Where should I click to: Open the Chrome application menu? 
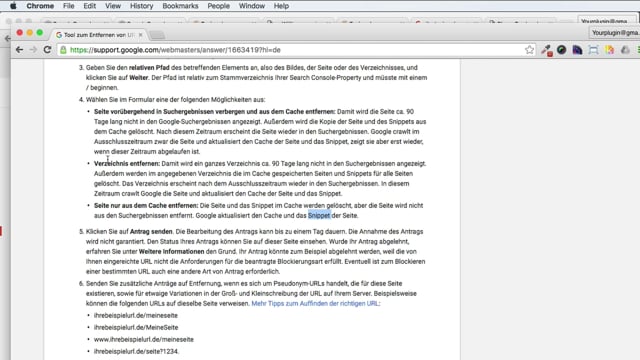(40, 6)
